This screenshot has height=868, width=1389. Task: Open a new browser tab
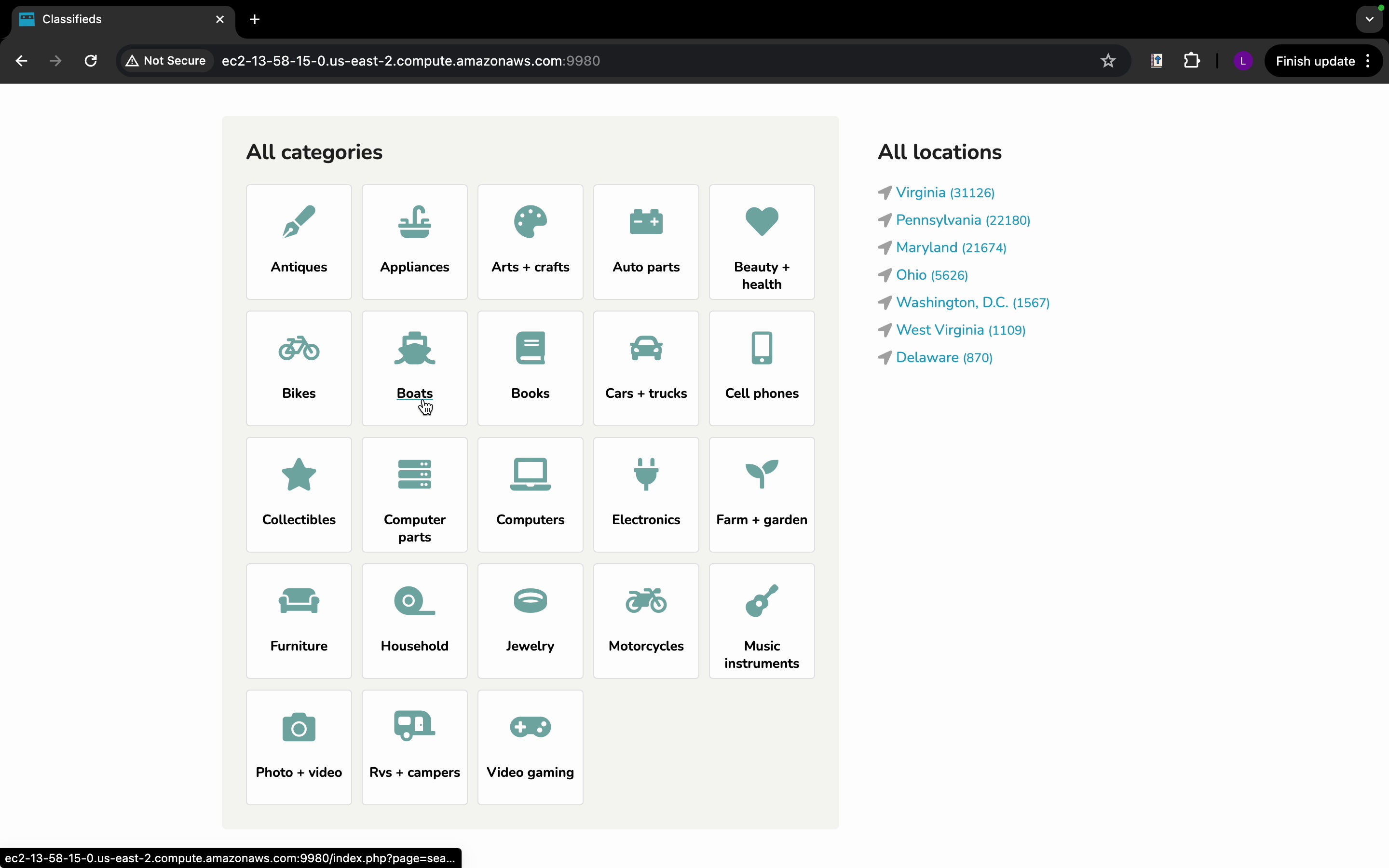(x=255, y=19)
